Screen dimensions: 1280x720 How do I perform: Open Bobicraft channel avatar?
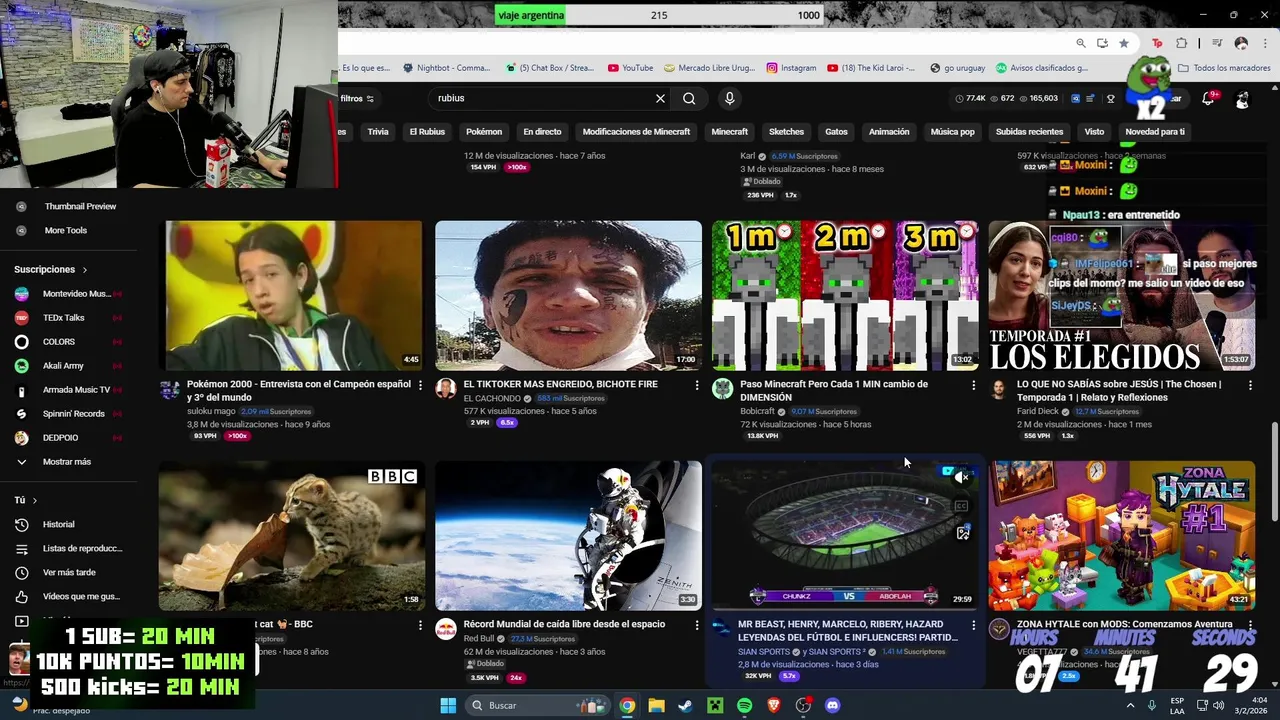click(722, 389)
